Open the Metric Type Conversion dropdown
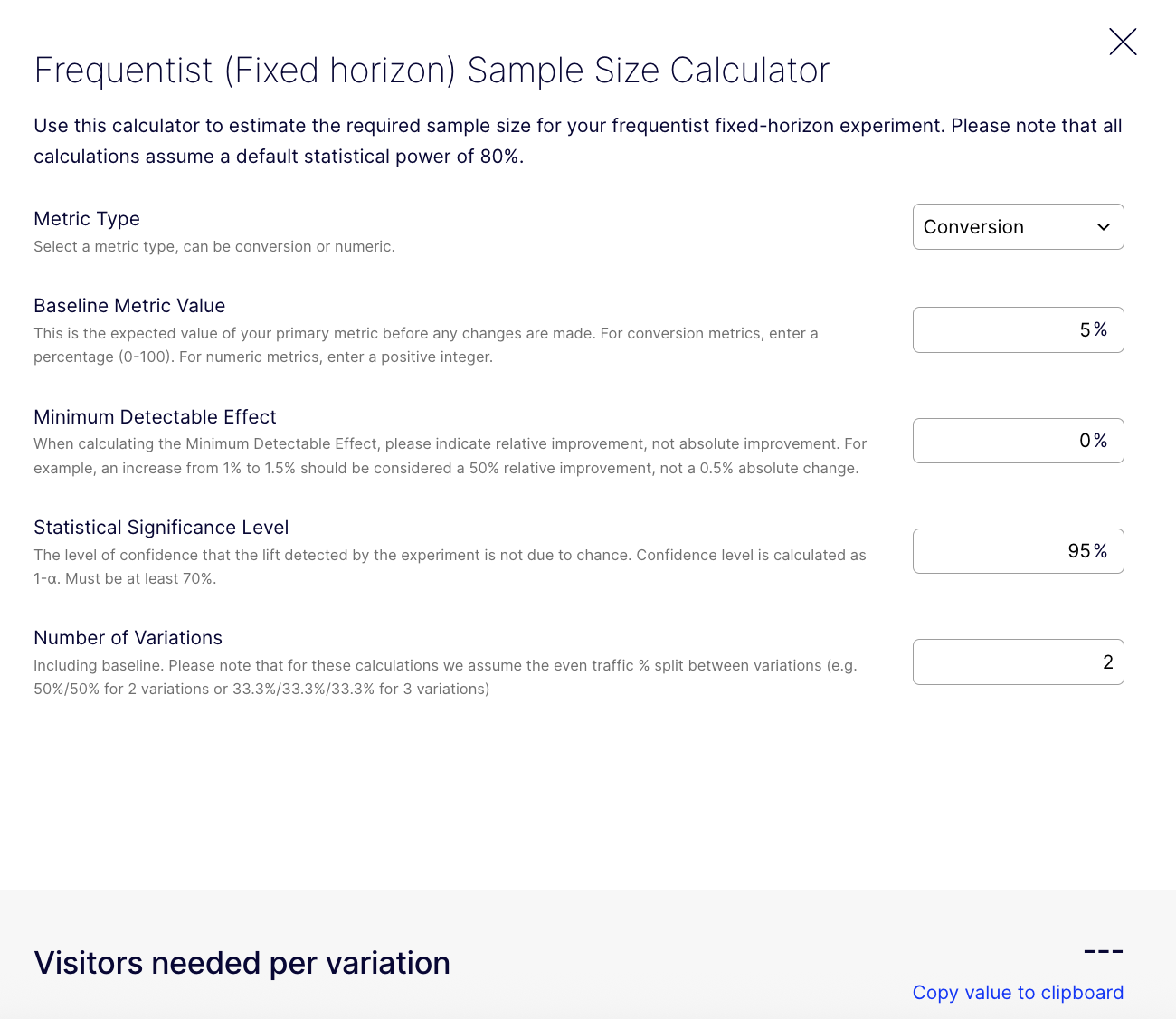1176x1019 pixels. click(1004, 227)
